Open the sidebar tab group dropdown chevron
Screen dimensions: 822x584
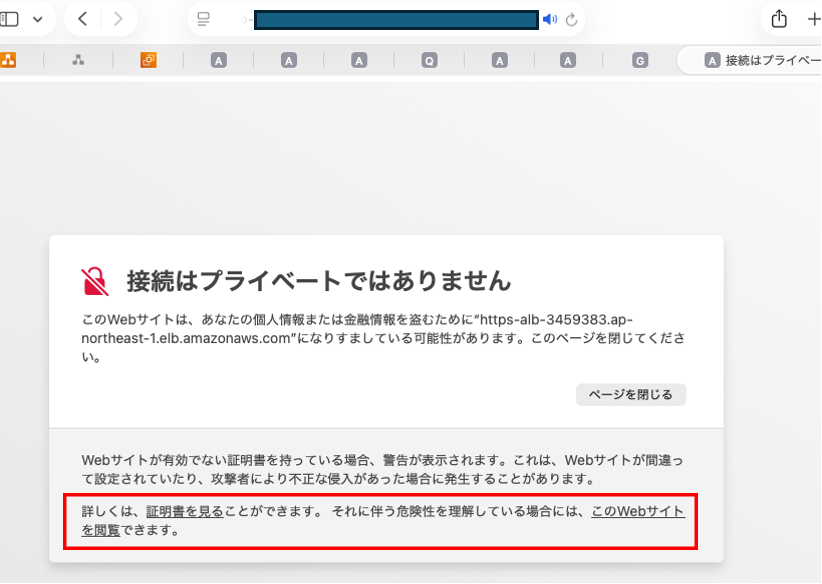38,20
